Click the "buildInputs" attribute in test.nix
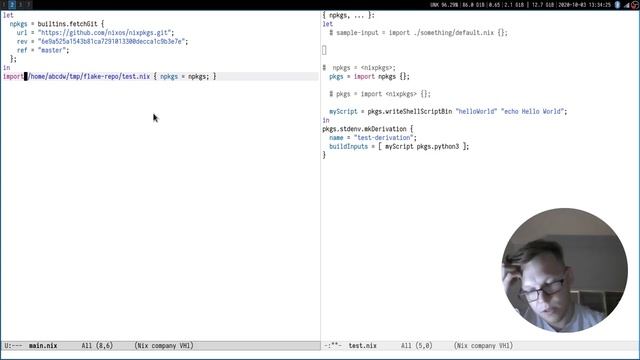Image resolution: width=640 pixels, height=360 pixels. 349,147
